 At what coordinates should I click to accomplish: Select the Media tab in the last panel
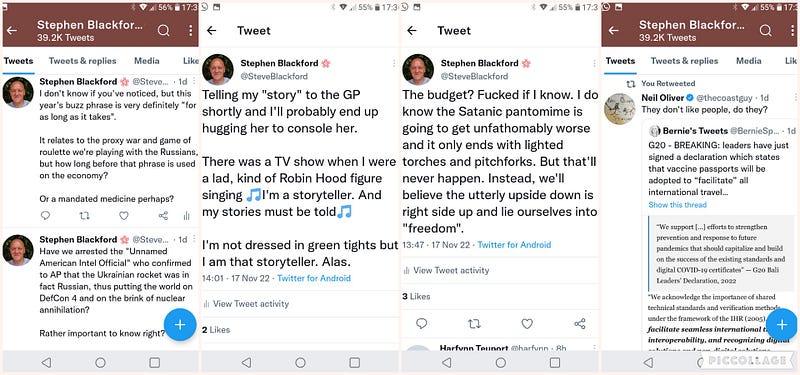(748, 61)
